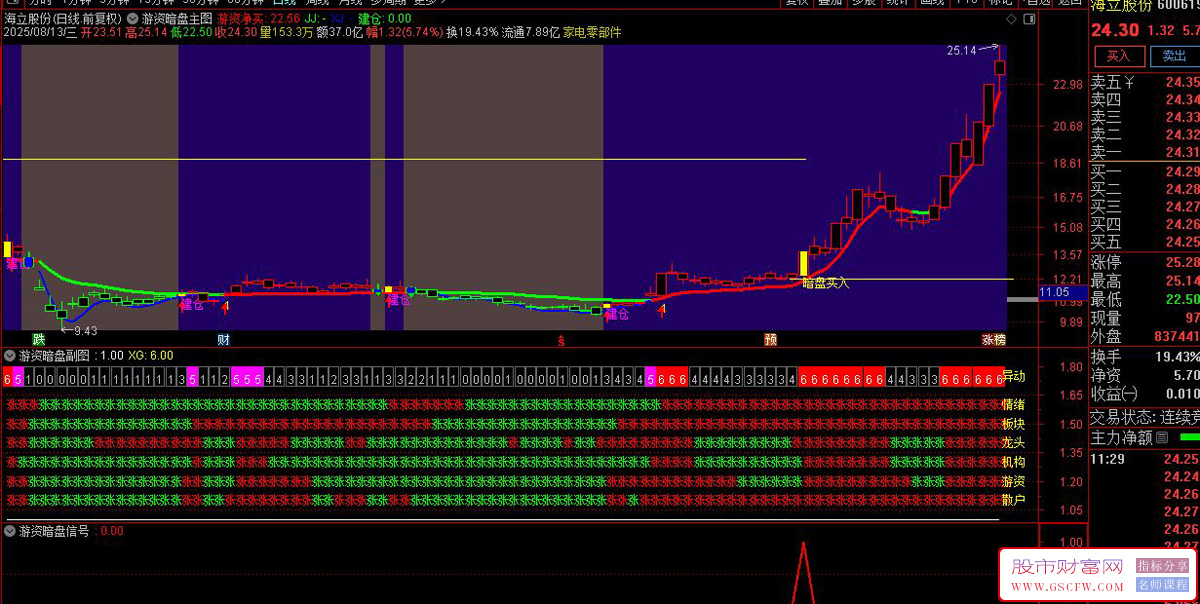Click the large 24.30 current price
Screen dimensions: 1200x604
point(1116,30)
